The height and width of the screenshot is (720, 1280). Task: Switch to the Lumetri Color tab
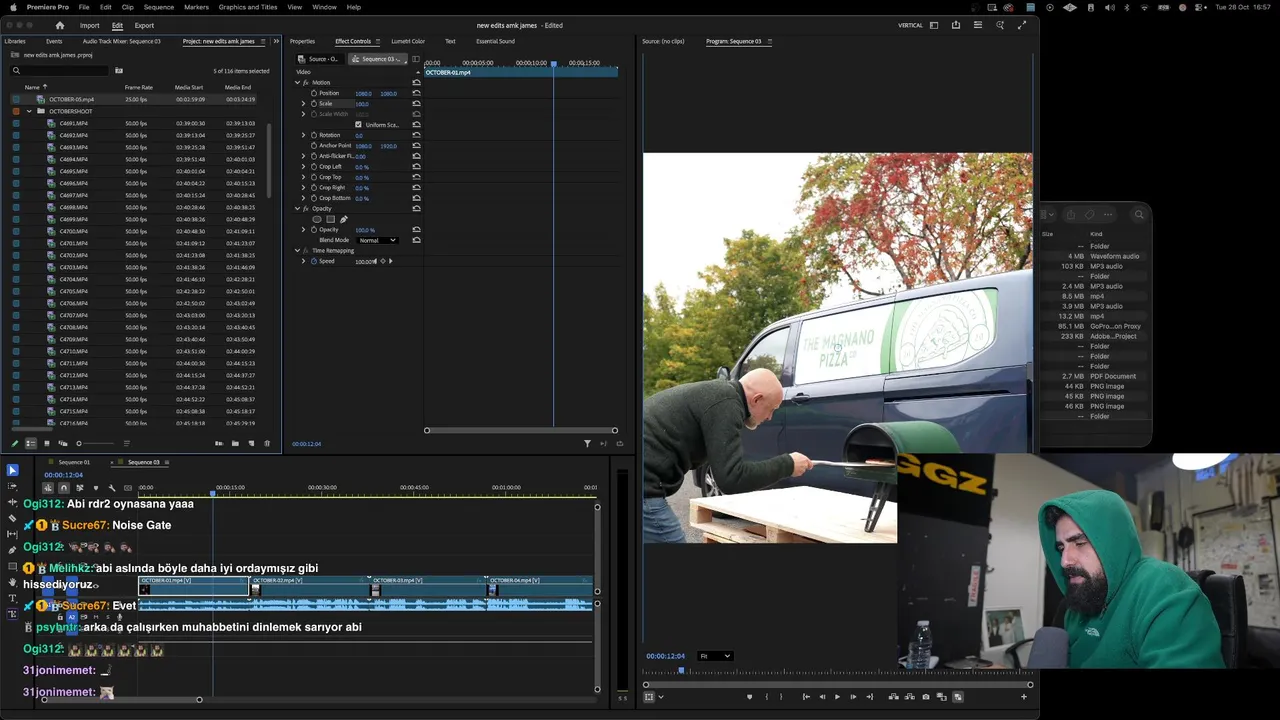tap(408, 41)
